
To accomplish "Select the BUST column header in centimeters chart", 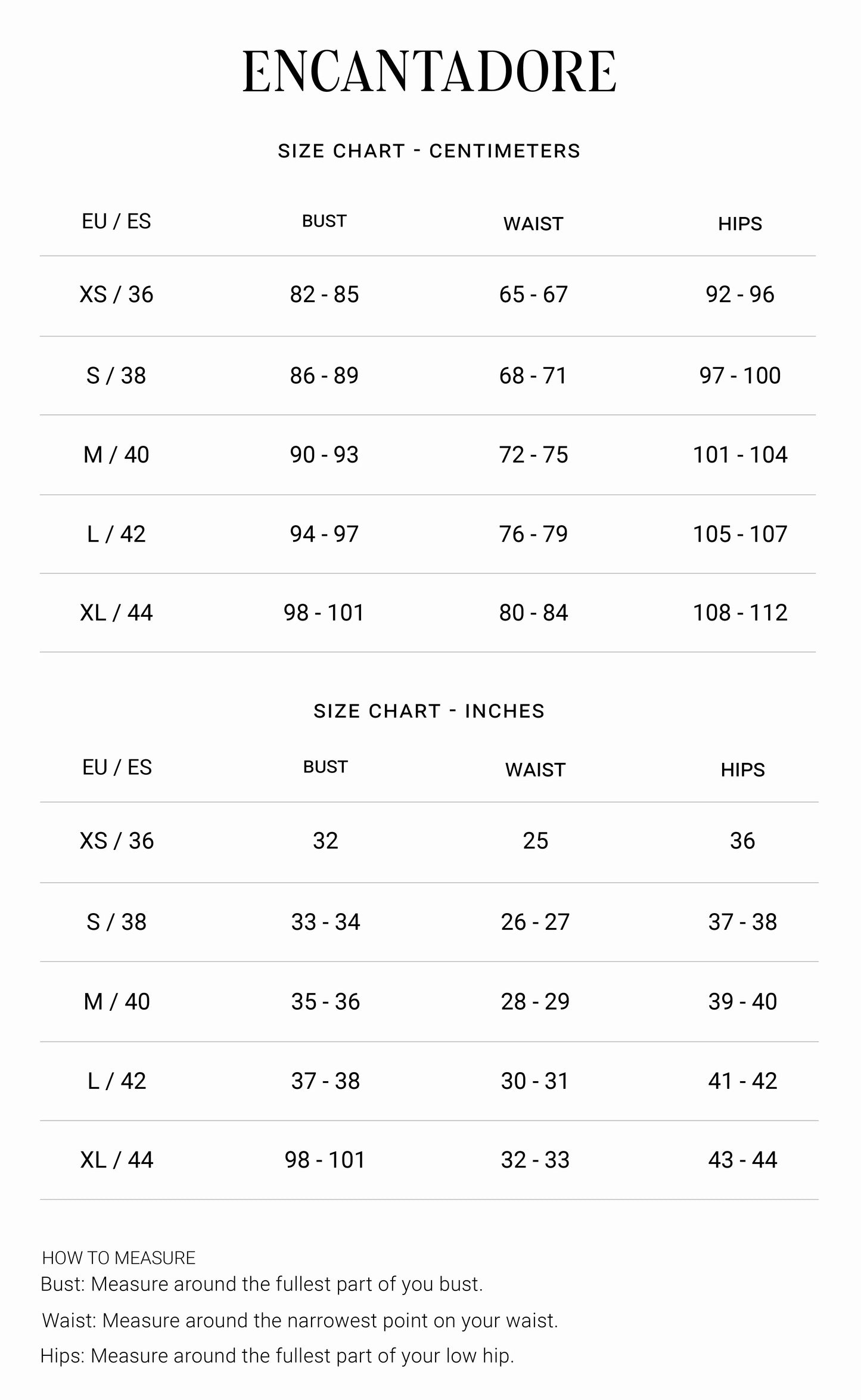I will click(324, 221).
